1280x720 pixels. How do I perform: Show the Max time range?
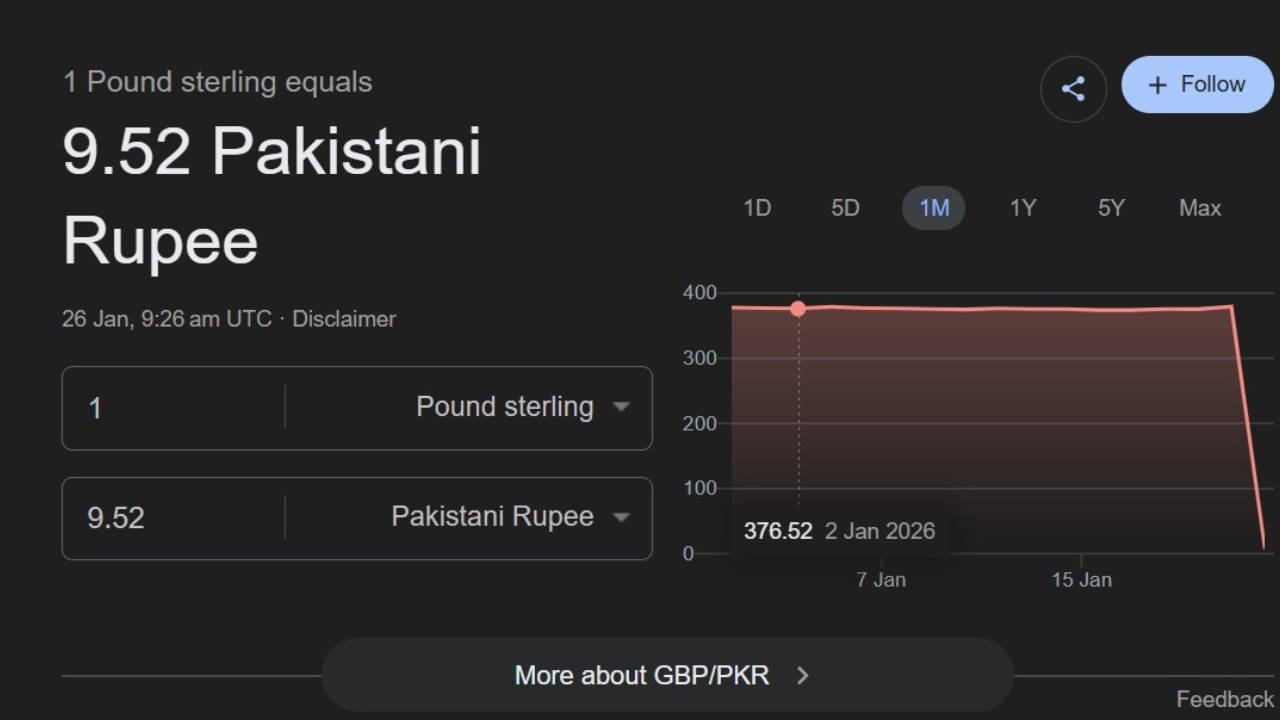pyautogui.click(x=1200, y=208)
